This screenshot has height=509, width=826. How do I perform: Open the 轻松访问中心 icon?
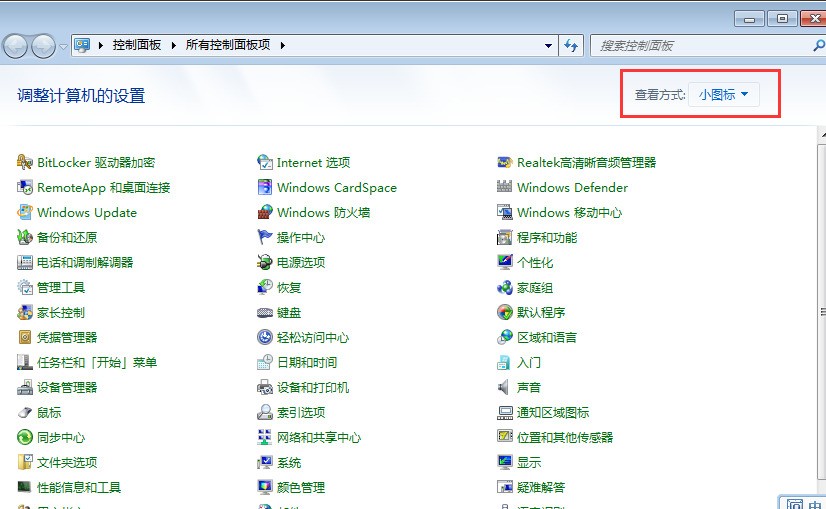point(264,337)
